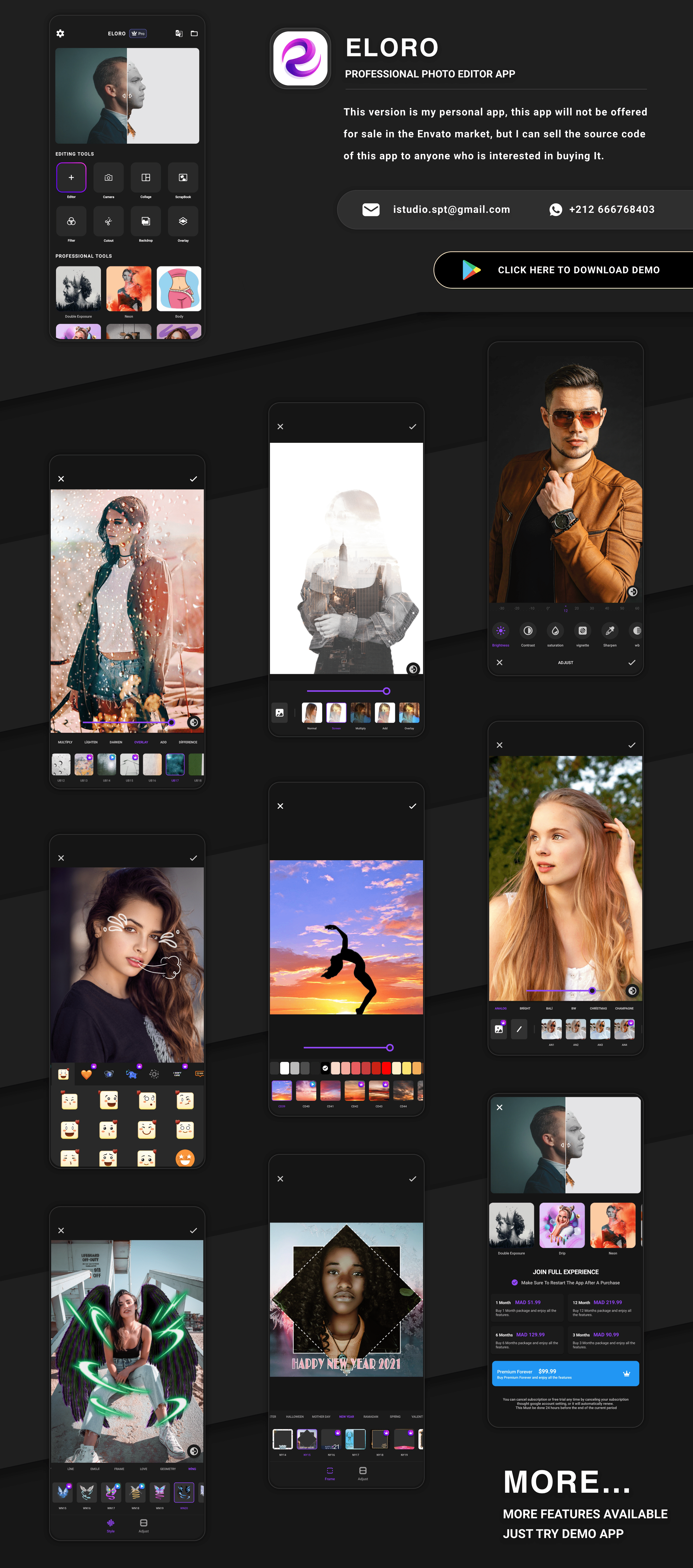Select the wb white balance icon
The width and height of the screenshot is (693, 1568).
pyautogui.click(x=636, y=631)
